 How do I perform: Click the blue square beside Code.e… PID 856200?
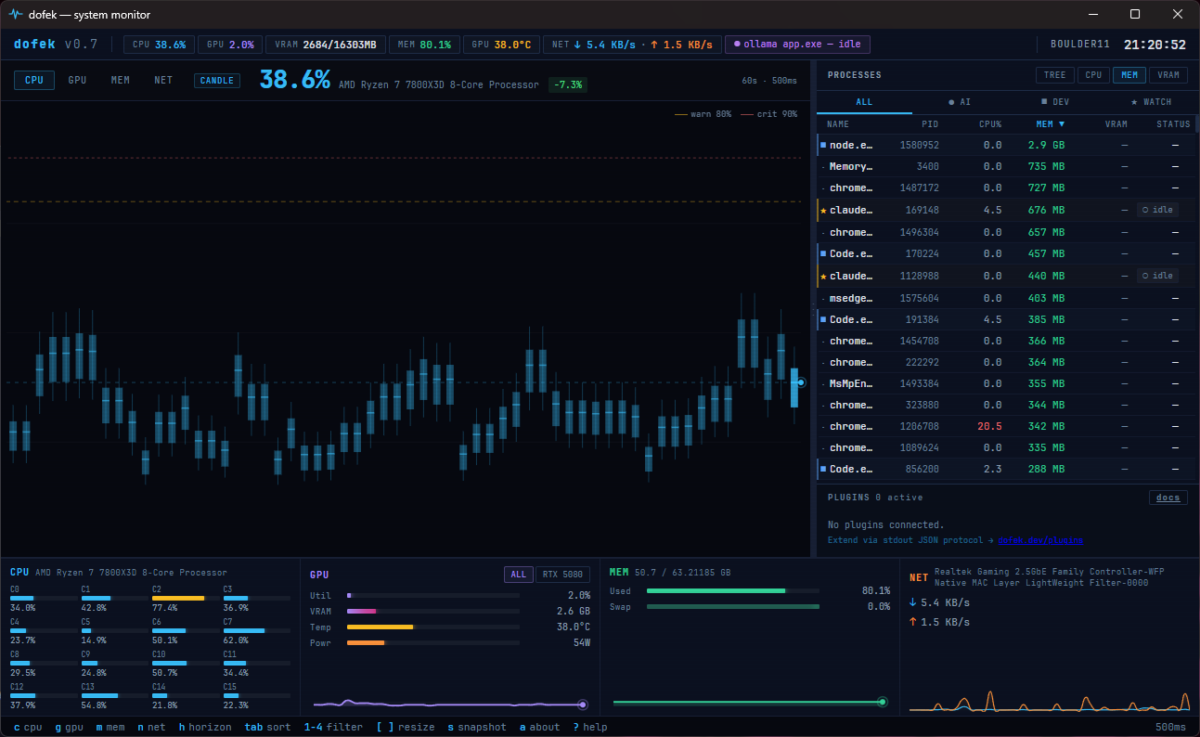point(823,469)
